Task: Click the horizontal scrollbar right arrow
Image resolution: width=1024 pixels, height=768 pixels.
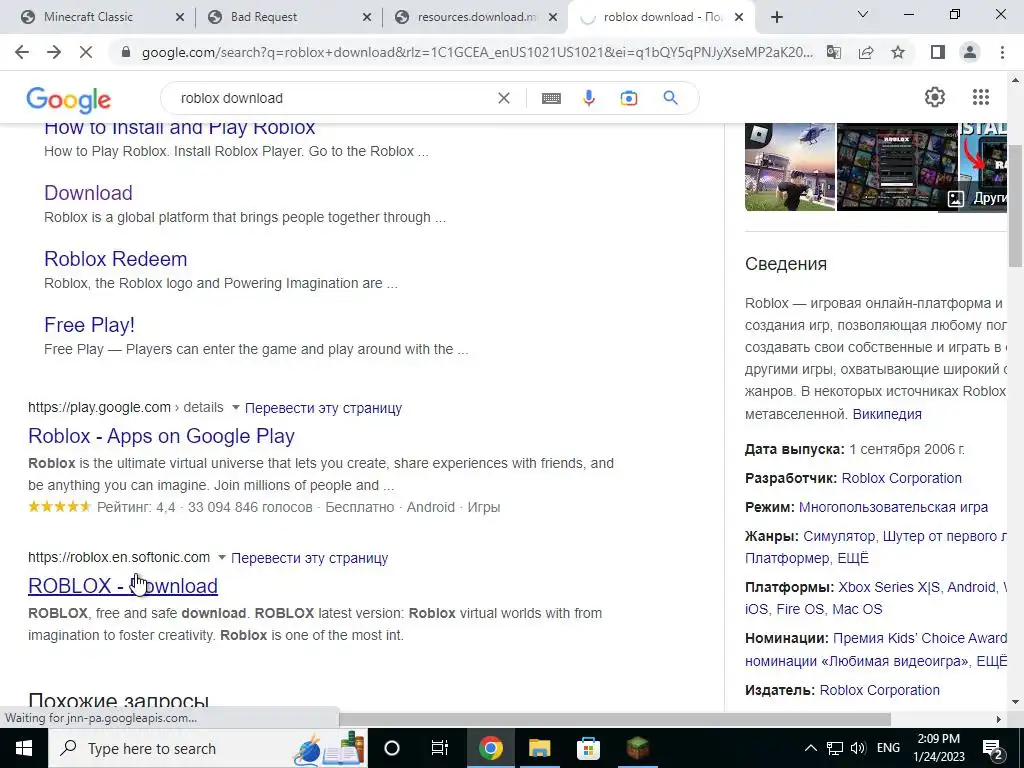Action: tap(999, 719)
